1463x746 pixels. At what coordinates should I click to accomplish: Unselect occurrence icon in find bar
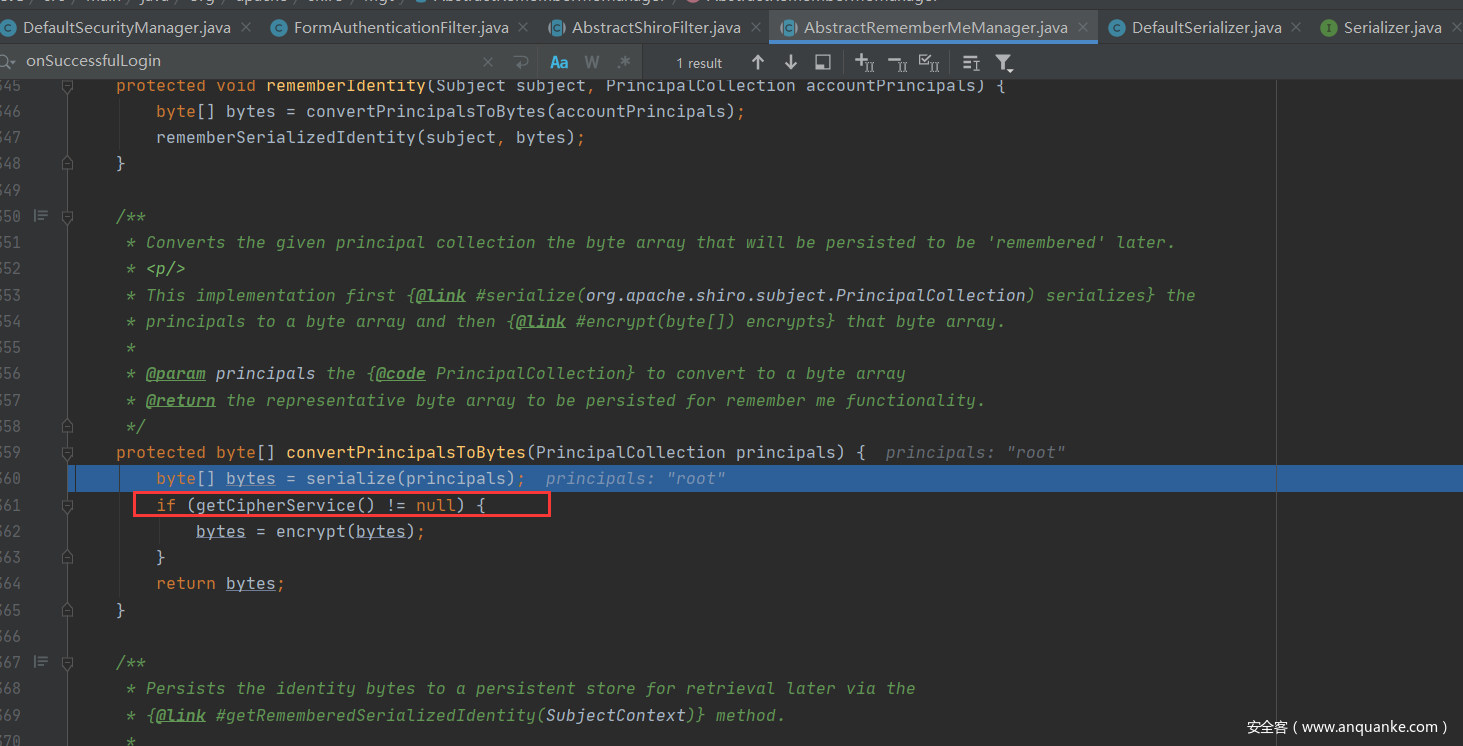(x=897, y=63)
